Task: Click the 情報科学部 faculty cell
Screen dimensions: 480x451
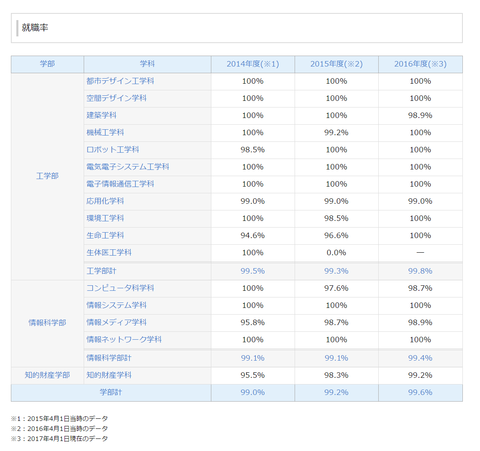Action: coord(47,323)
